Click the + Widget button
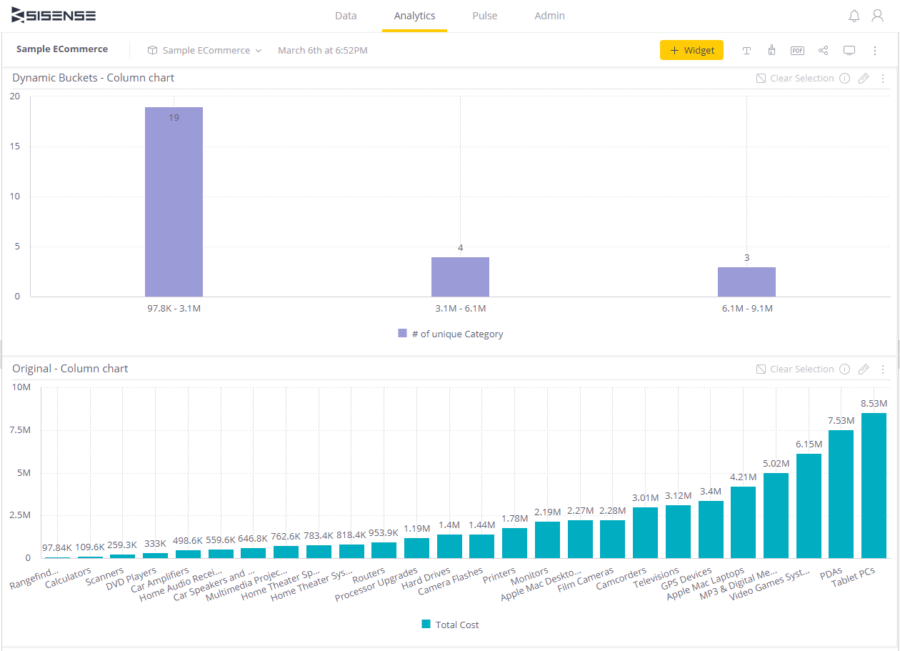 691,50
